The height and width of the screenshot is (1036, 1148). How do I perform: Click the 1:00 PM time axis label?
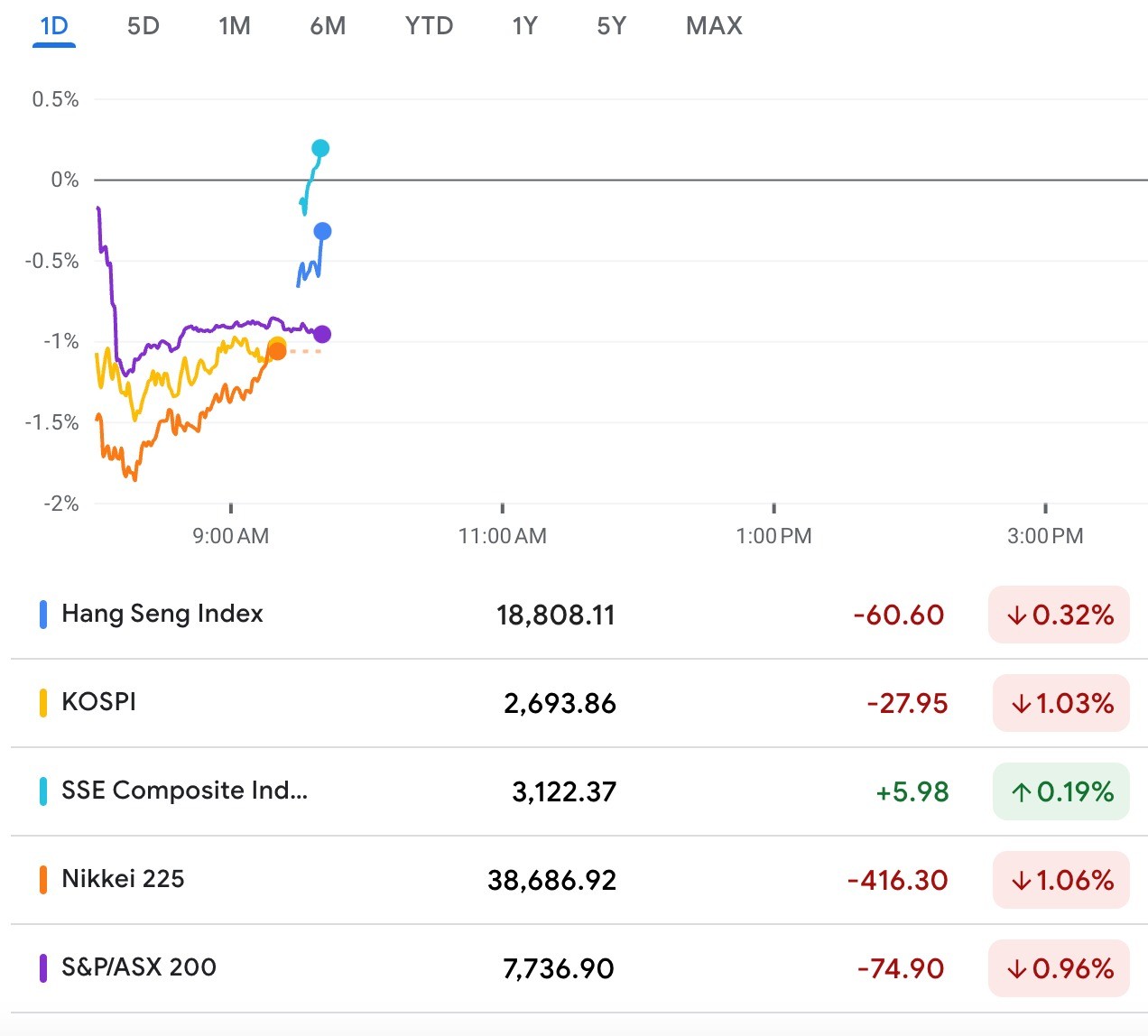click(x=774, y=536)
